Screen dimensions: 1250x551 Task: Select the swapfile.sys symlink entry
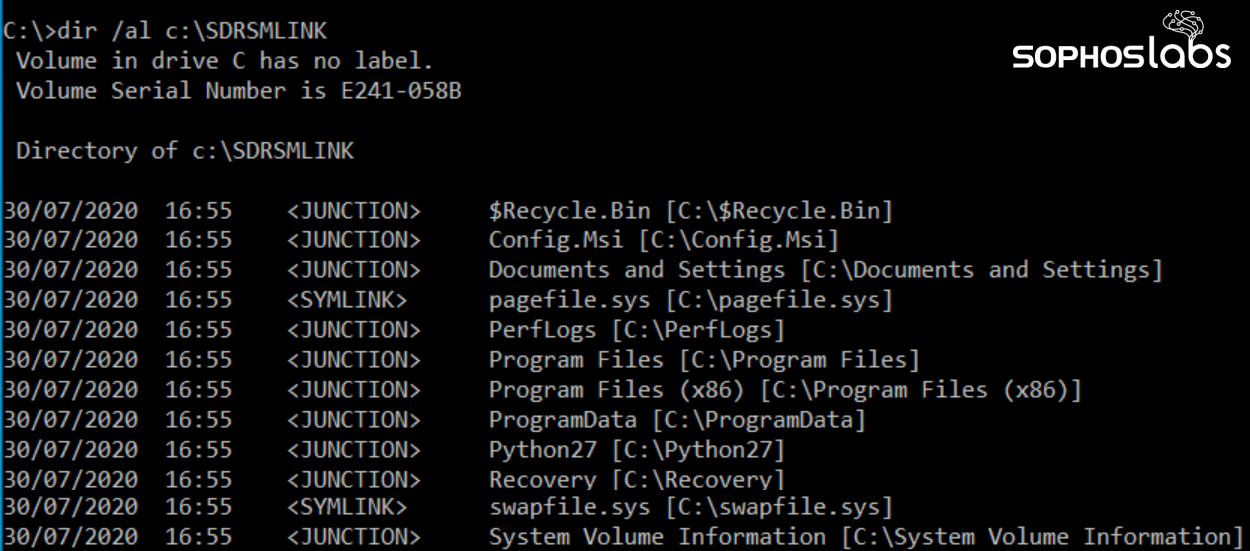(x=690, y=508)
